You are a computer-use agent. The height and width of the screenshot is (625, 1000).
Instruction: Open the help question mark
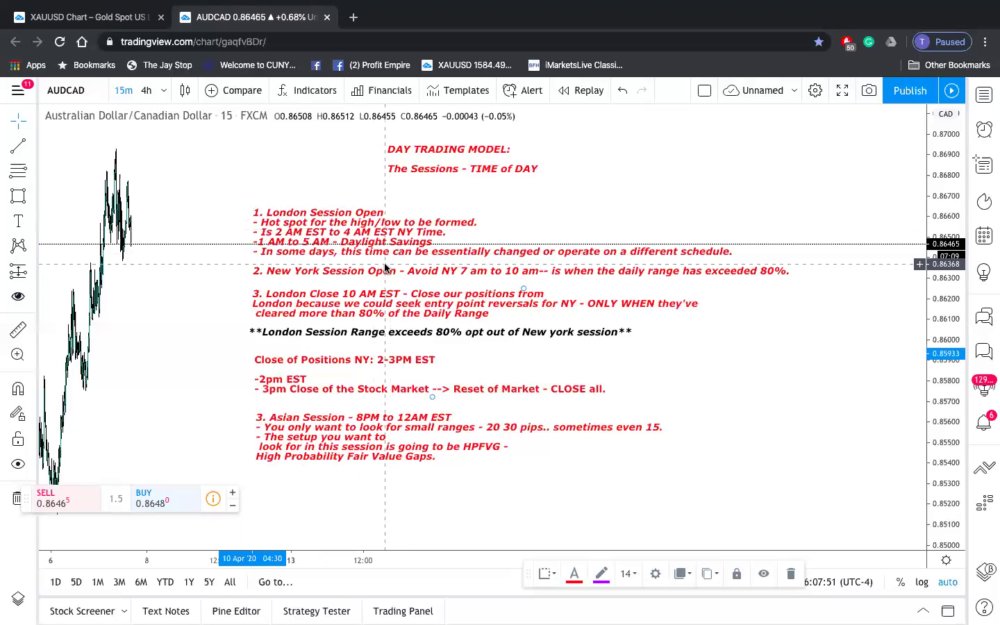(x=984, y=606)
